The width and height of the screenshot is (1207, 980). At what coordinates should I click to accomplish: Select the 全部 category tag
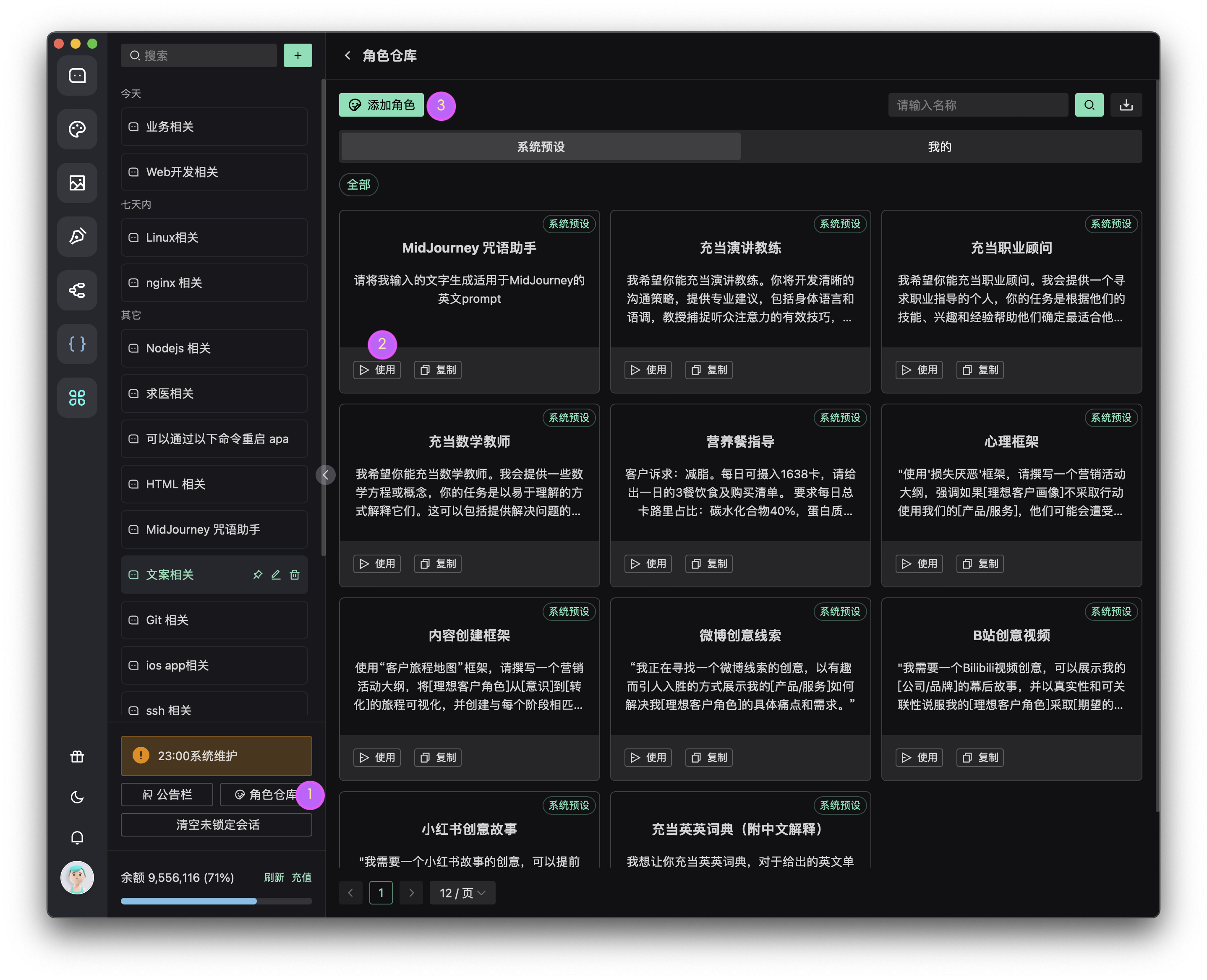(x=358, y=185)
